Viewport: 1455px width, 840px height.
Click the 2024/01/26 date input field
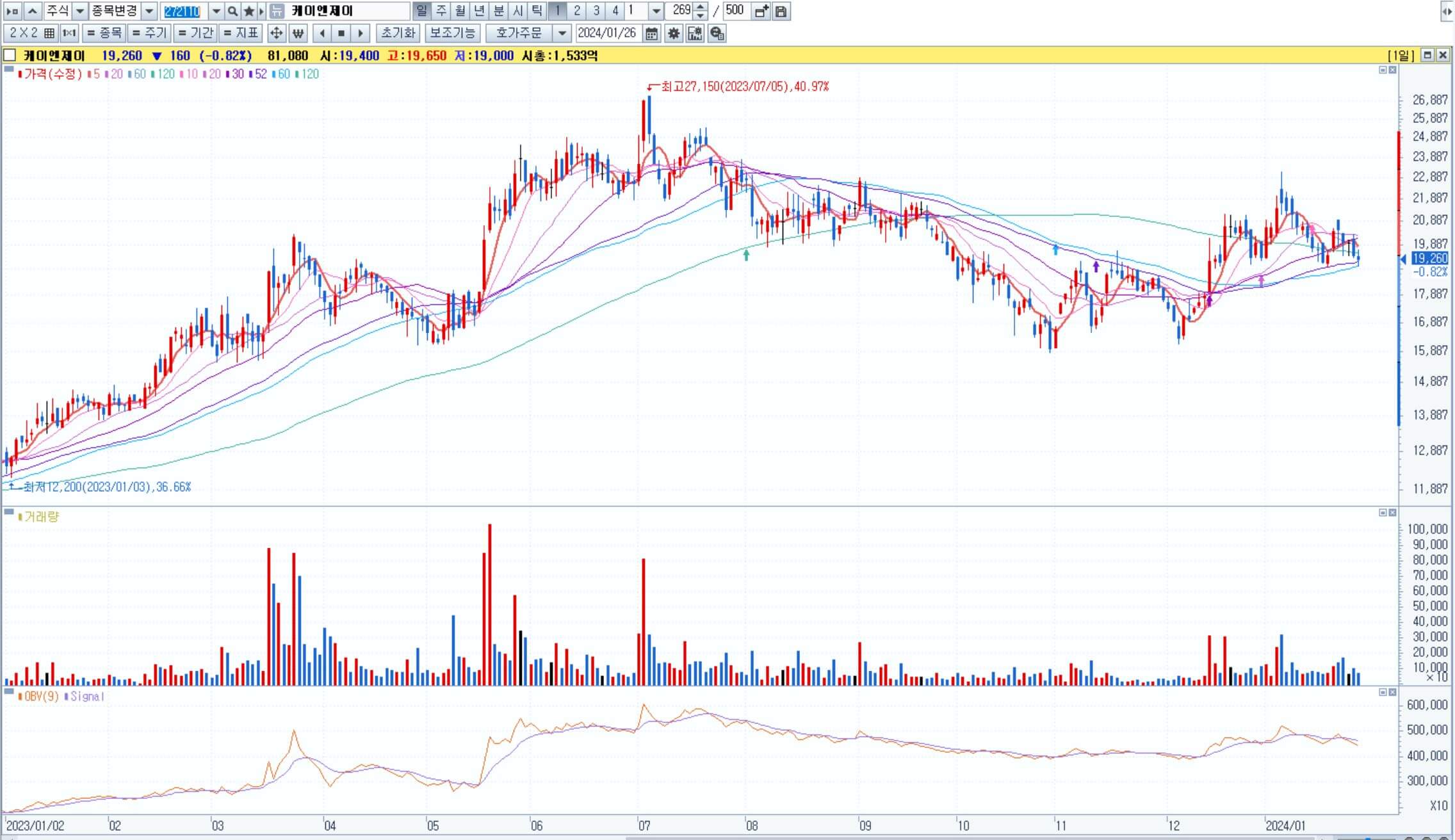(606, 33)
